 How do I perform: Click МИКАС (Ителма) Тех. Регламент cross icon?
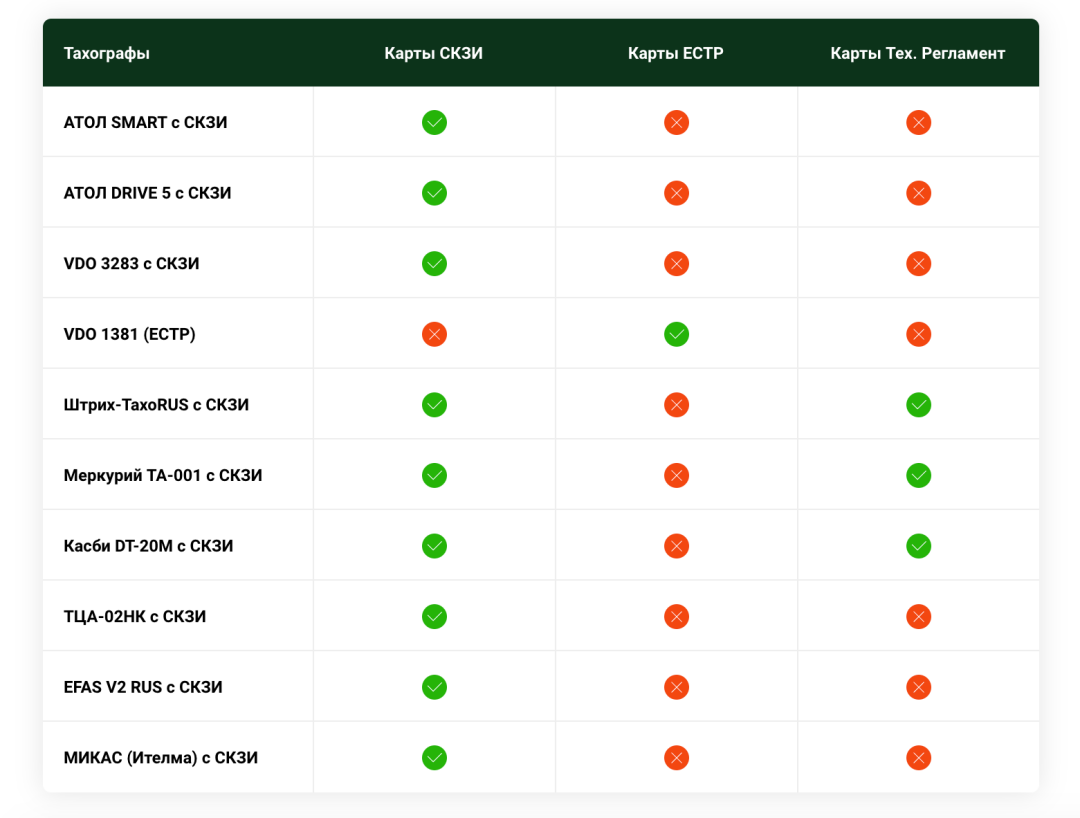918,757
